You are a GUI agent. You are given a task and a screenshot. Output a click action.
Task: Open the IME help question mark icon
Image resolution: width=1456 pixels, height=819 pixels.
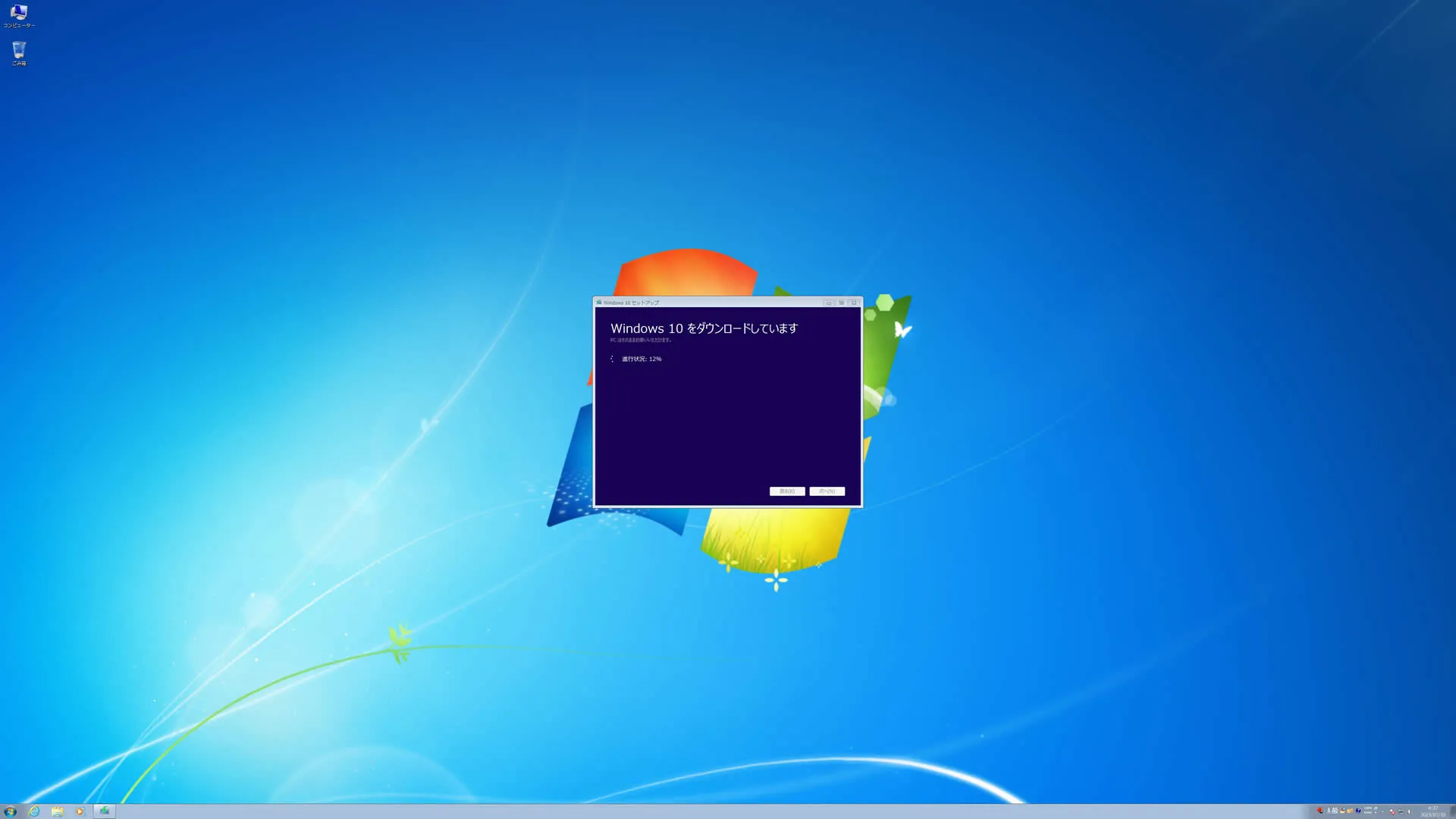1358,811
